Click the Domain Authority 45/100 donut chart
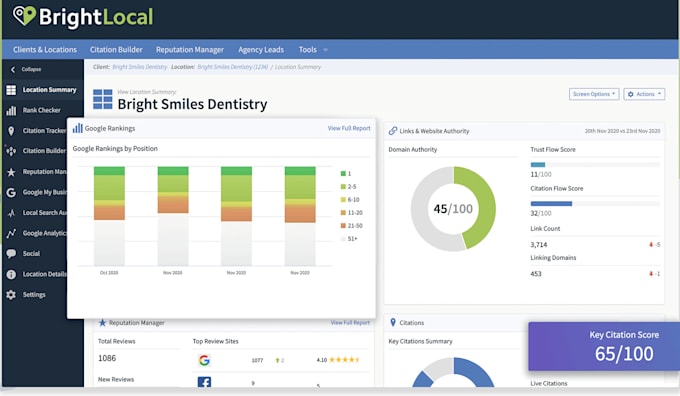Image resolution: width=680 pixels, height=396 pixels. tap(453, 209)
